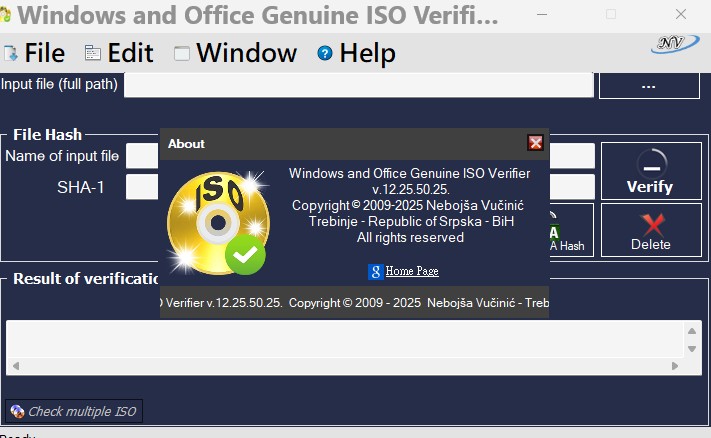
Task: Click the 'All rights reserved' text
Action: point(410,238)
